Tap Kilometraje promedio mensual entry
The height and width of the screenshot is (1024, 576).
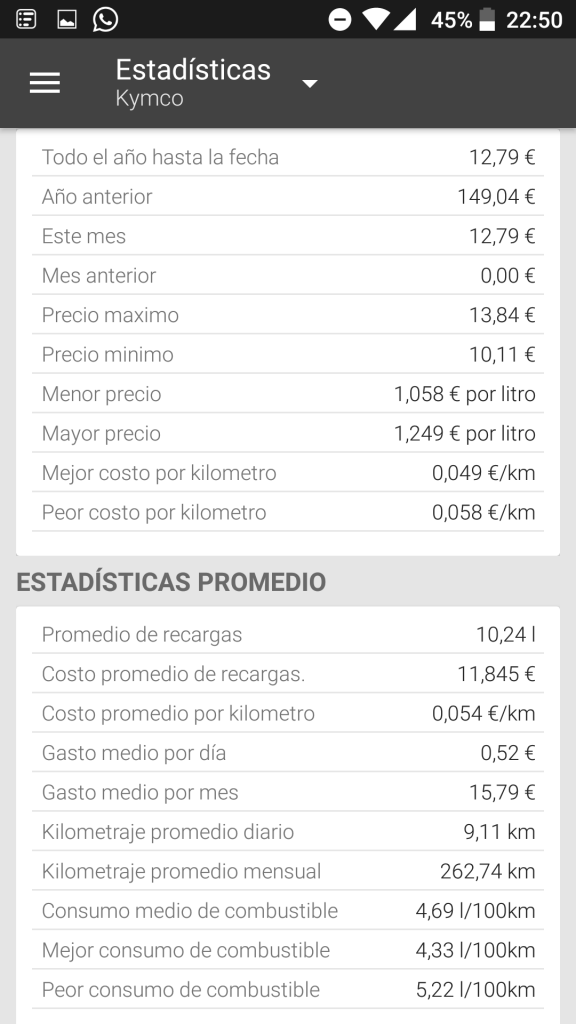coord(288,871)
